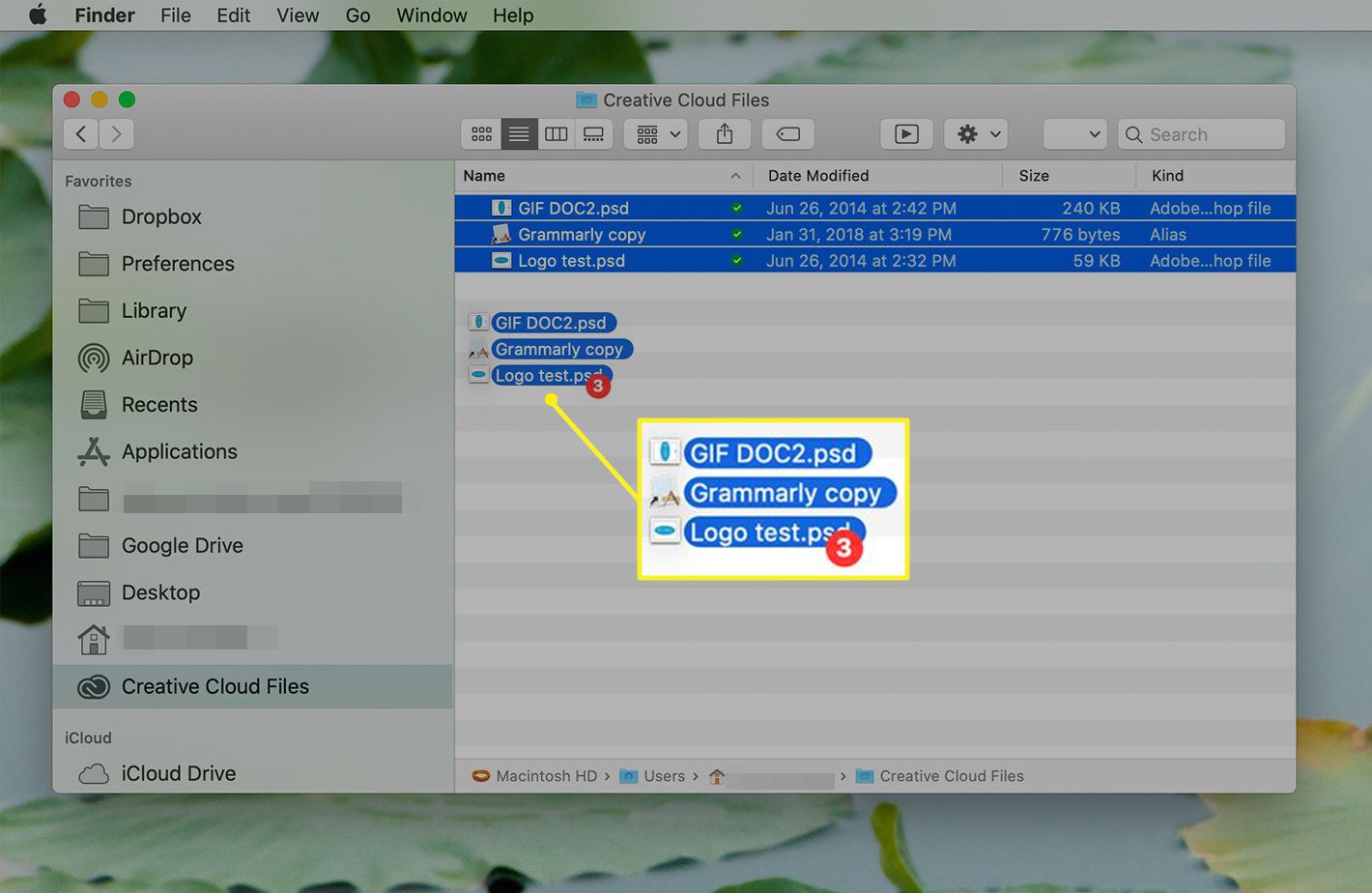Viewport: 1372px width, 893px height.
Task: Open Applications in the sidebar
Action: [180, 451]
